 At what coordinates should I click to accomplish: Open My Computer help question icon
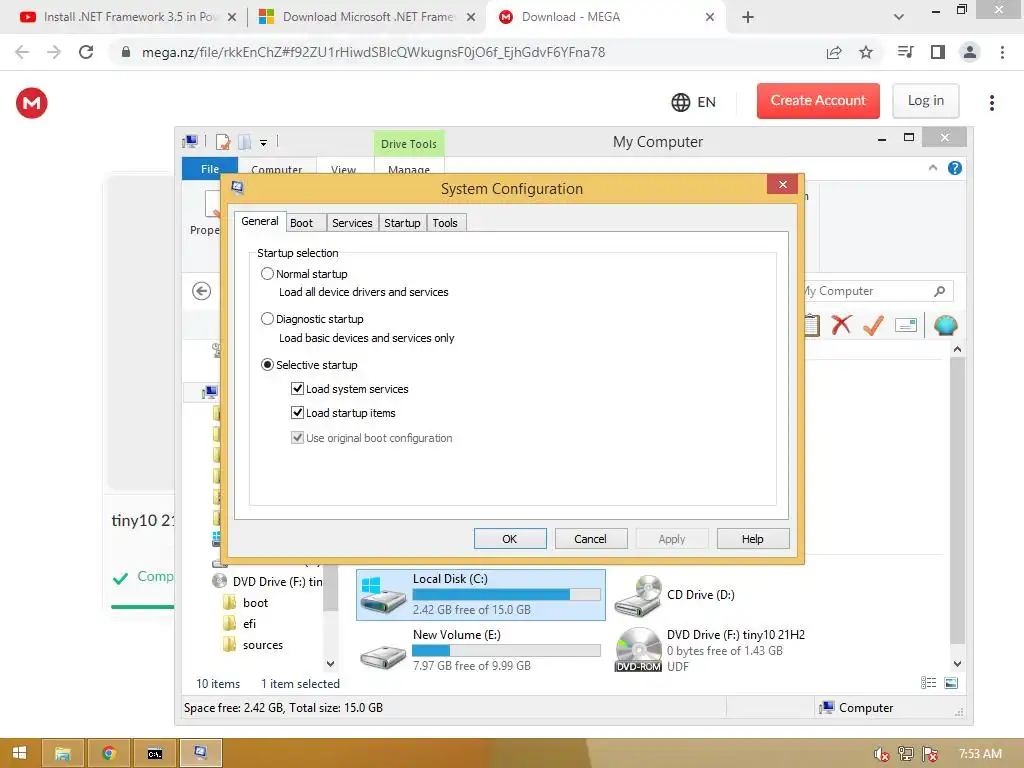pos(955,168)
